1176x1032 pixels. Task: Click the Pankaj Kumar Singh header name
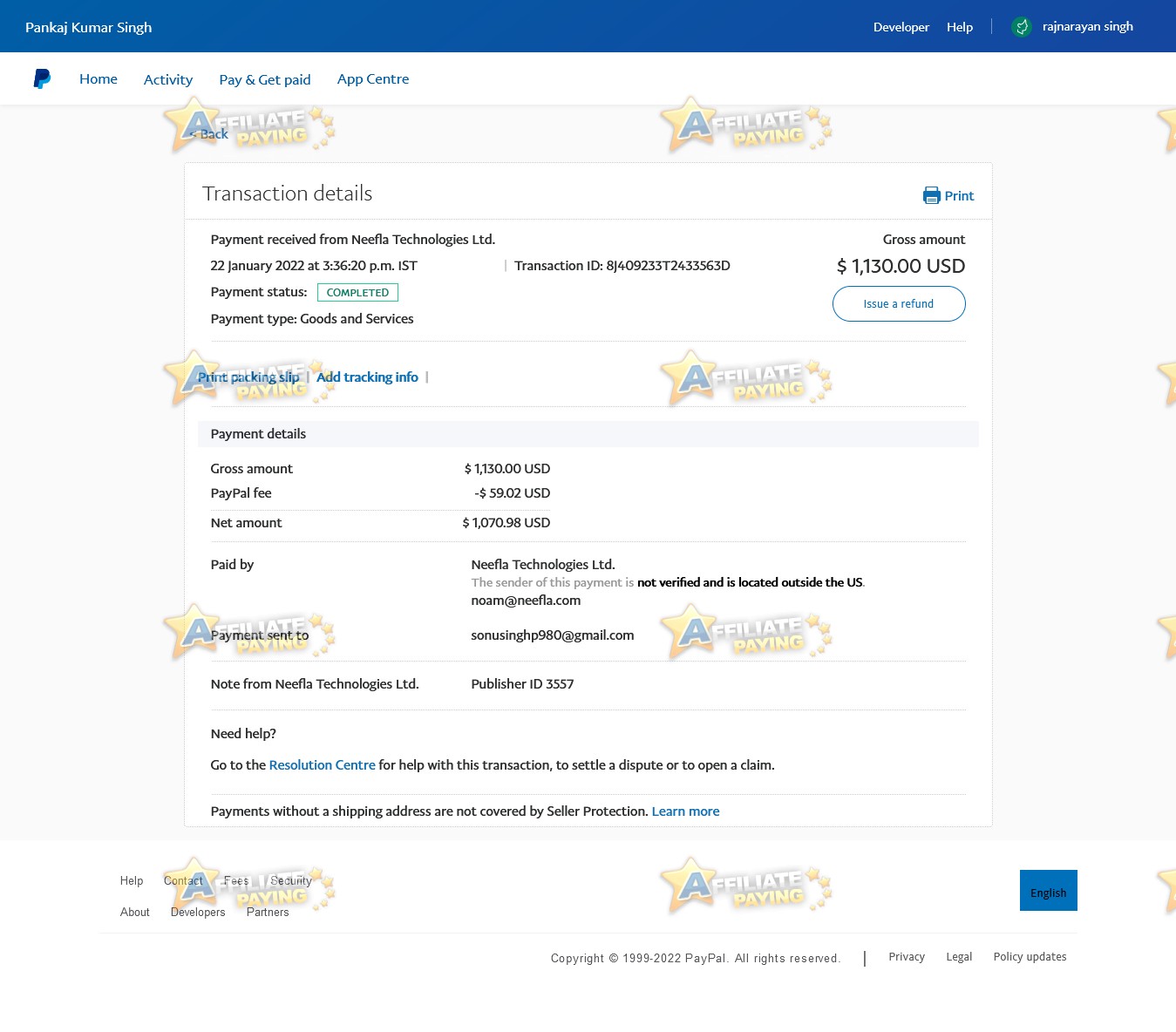coord(89,27)
